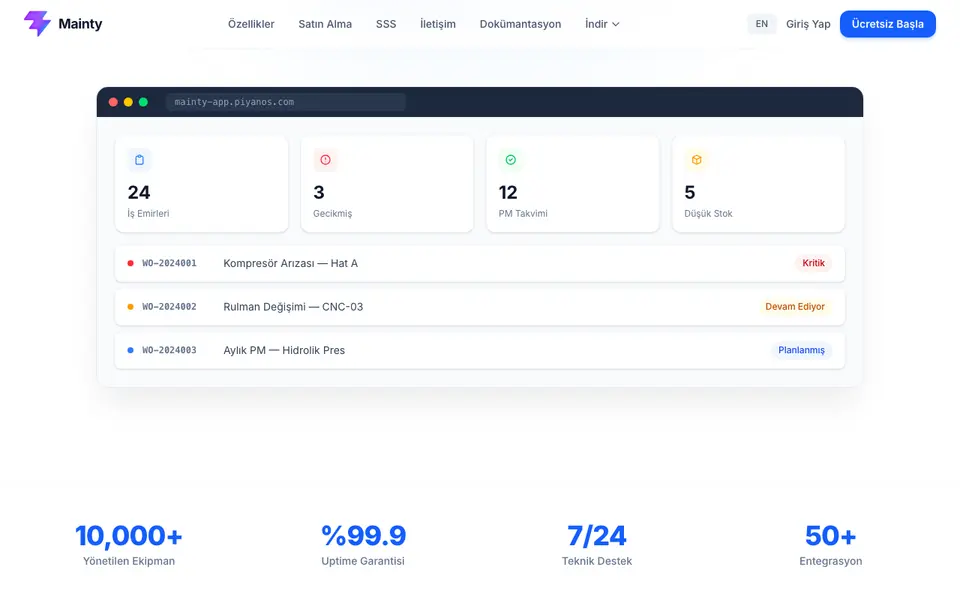Open the Kompresör Arızası — Hat A row title
Image resolution: width=960 pixels, height=600 pixels.
(x=290, y=263)
